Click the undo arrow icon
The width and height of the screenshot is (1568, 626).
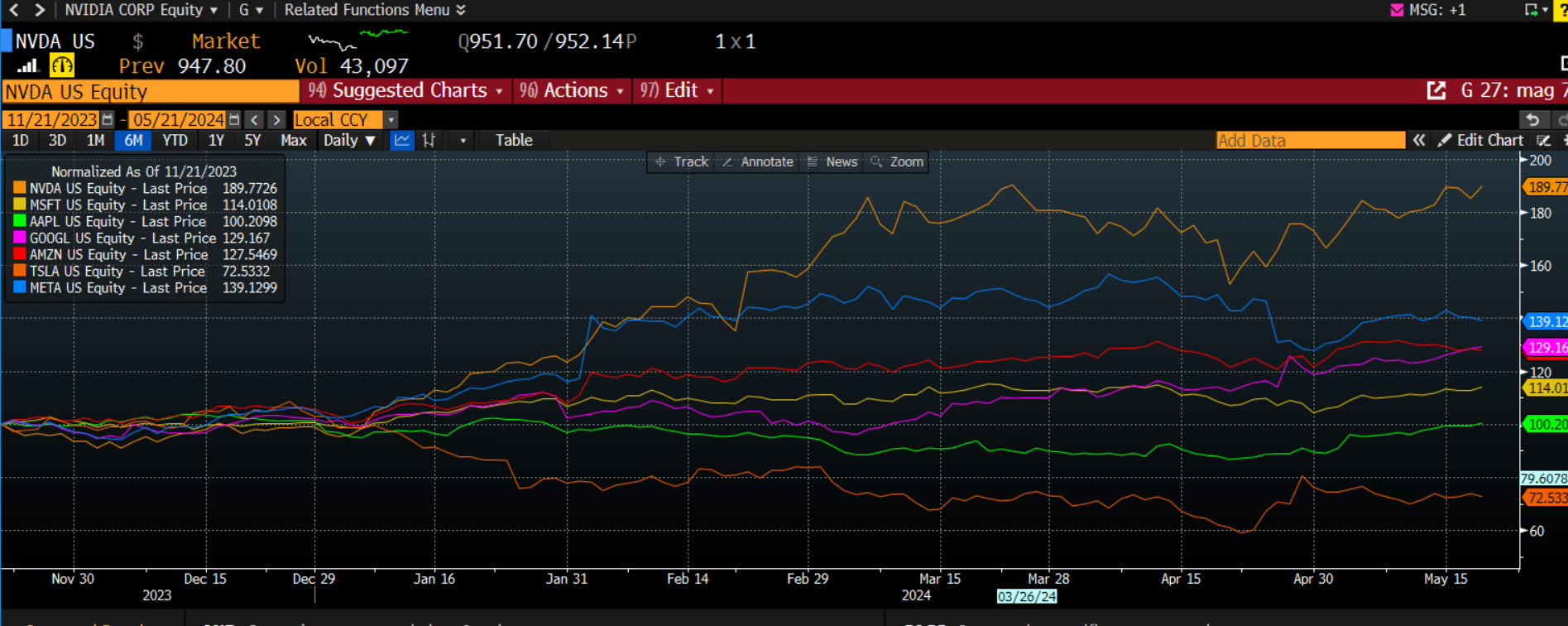(x=1532, y=120)
